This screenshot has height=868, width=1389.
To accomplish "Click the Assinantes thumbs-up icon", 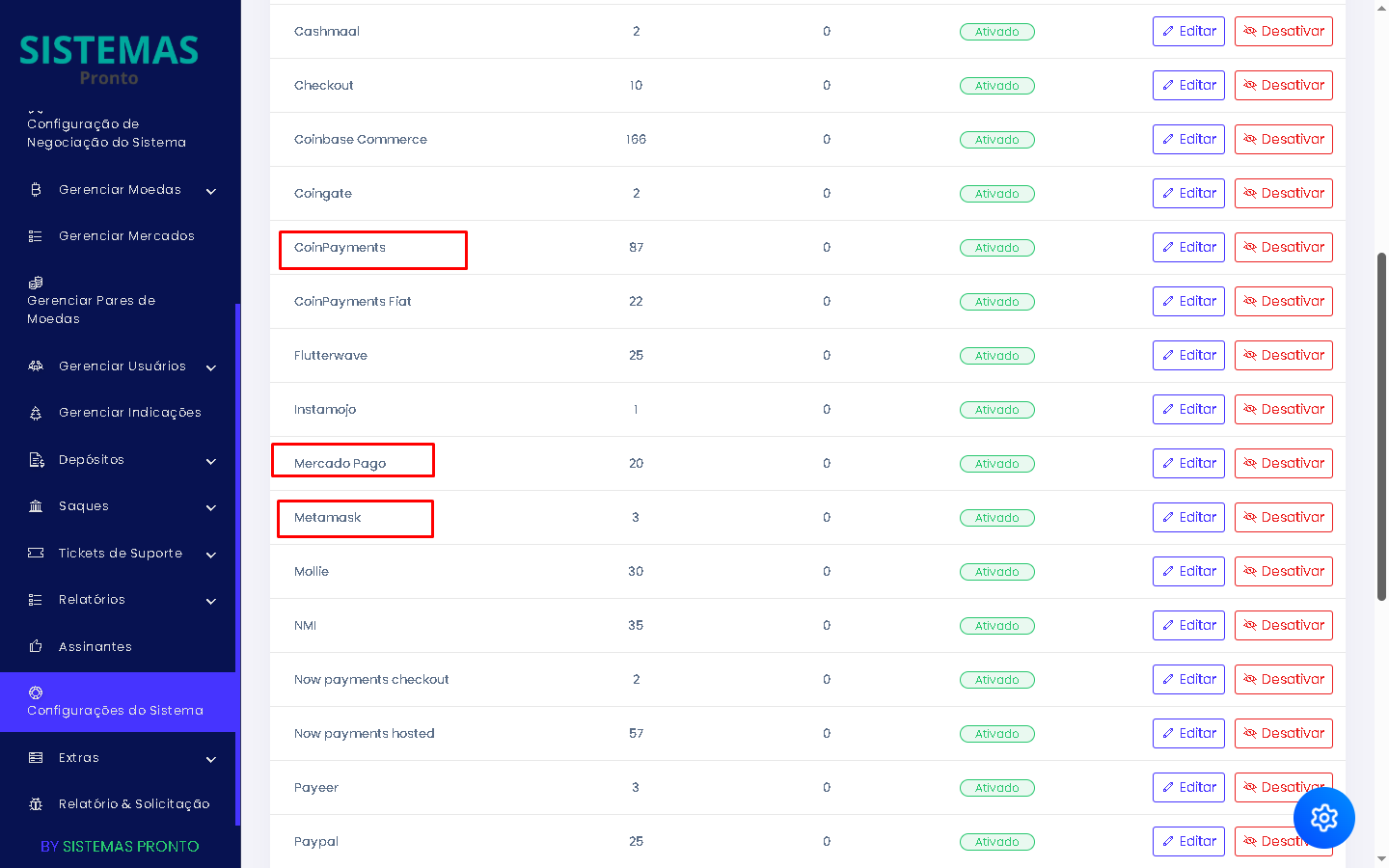I will tap(36, 646).
